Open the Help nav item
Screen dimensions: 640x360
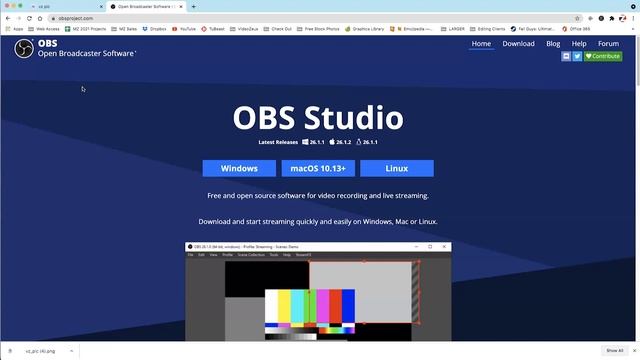coord(579,44)
